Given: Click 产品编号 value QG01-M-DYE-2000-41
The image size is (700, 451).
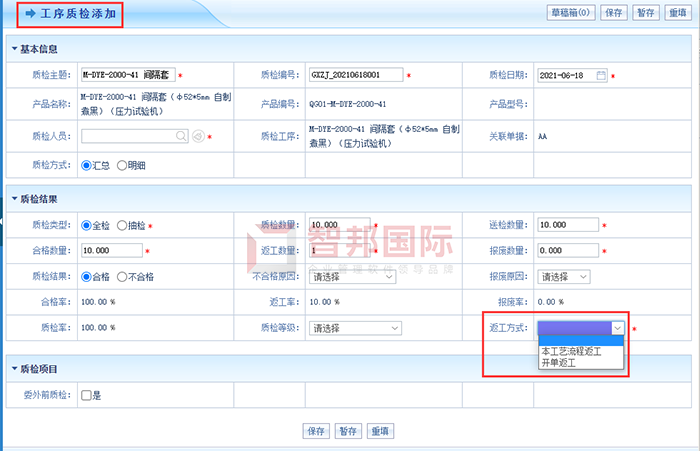Looking at the screenshot, I should coord(348,104).
